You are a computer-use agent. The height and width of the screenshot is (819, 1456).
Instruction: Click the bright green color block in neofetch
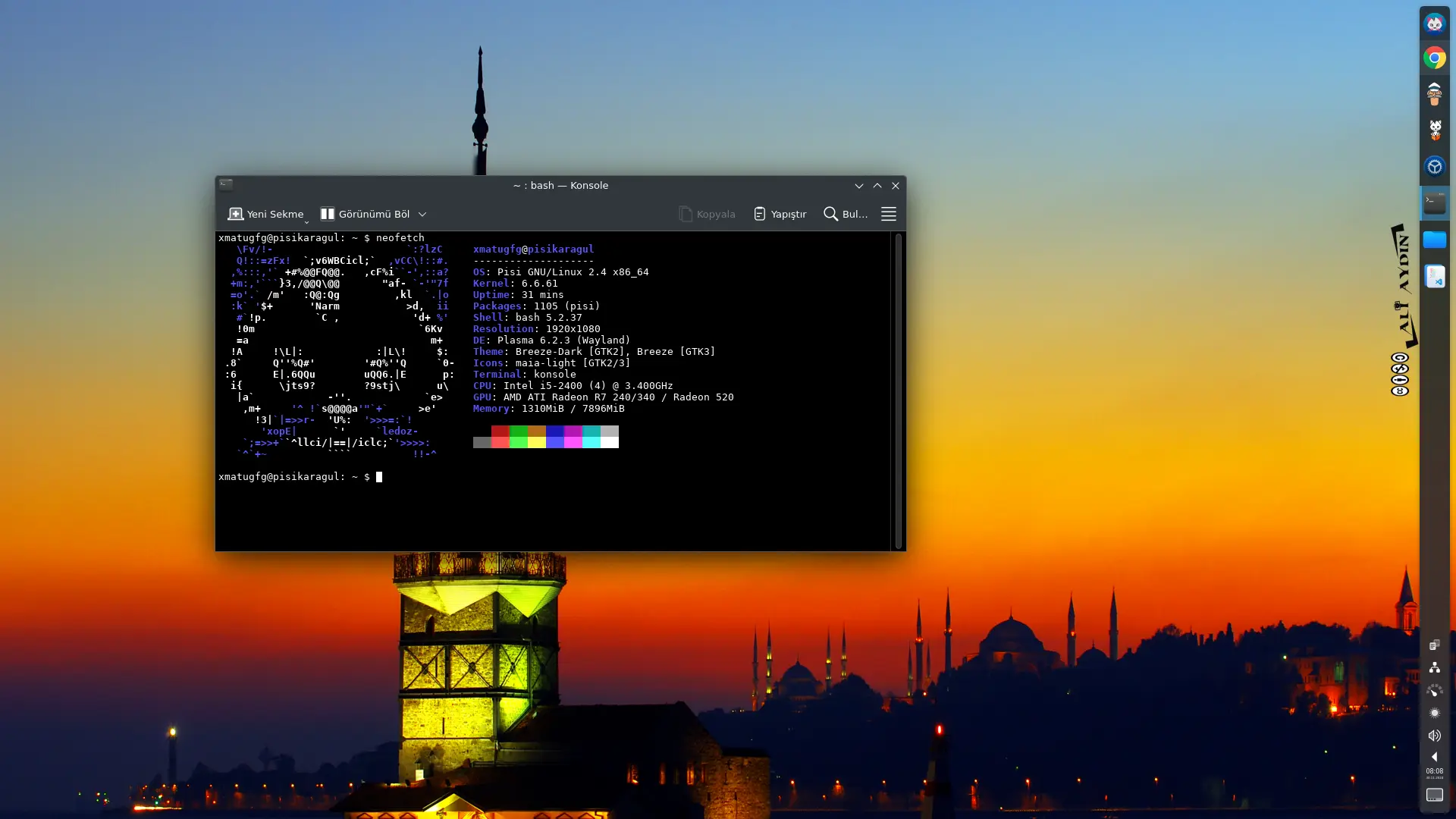point(519,442)
